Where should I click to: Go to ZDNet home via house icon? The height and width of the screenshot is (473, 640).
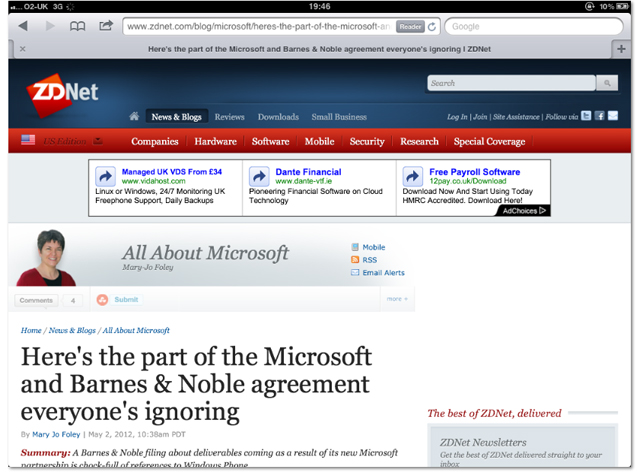click(134, 116)
